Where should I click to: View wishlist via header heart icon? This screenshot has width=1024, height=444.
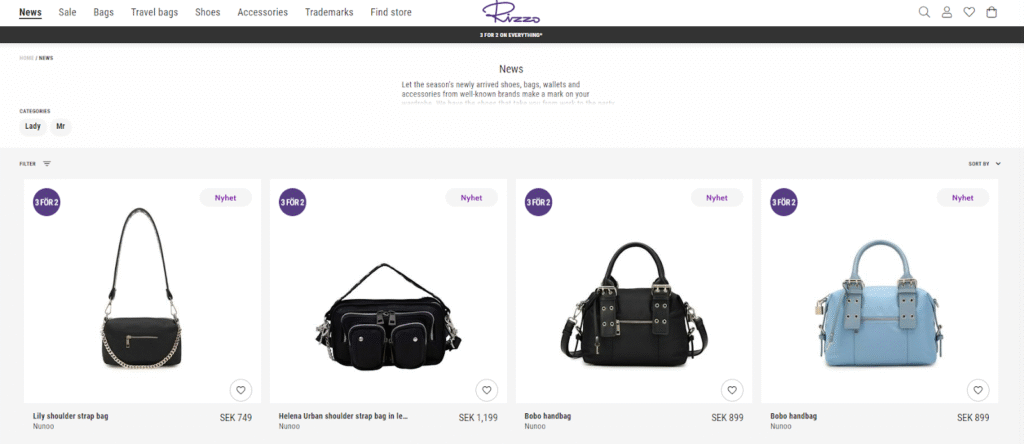coord(969,12)
